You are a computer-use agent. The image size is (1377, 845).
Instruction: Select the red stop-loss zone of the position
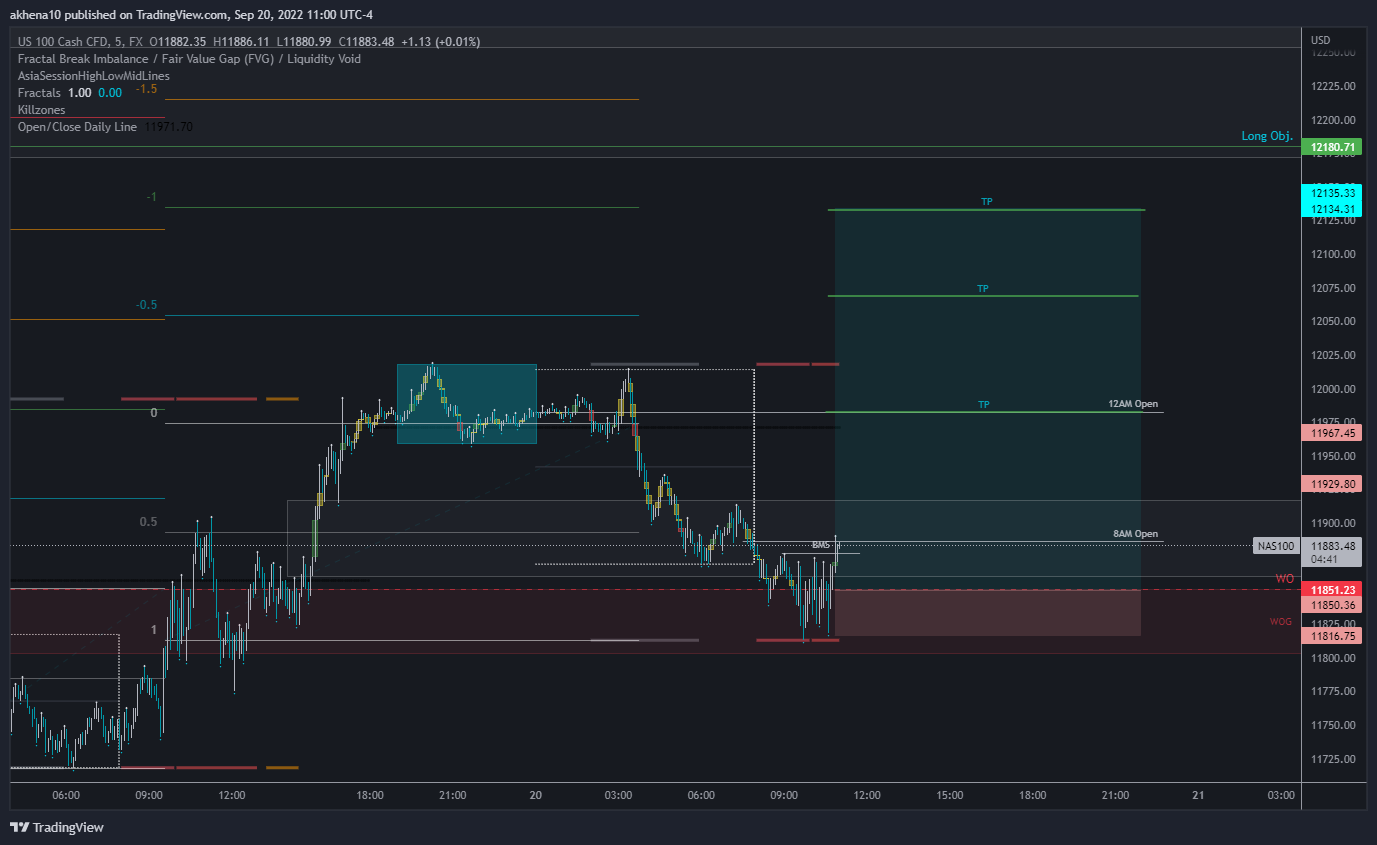(x=988, y=613)
